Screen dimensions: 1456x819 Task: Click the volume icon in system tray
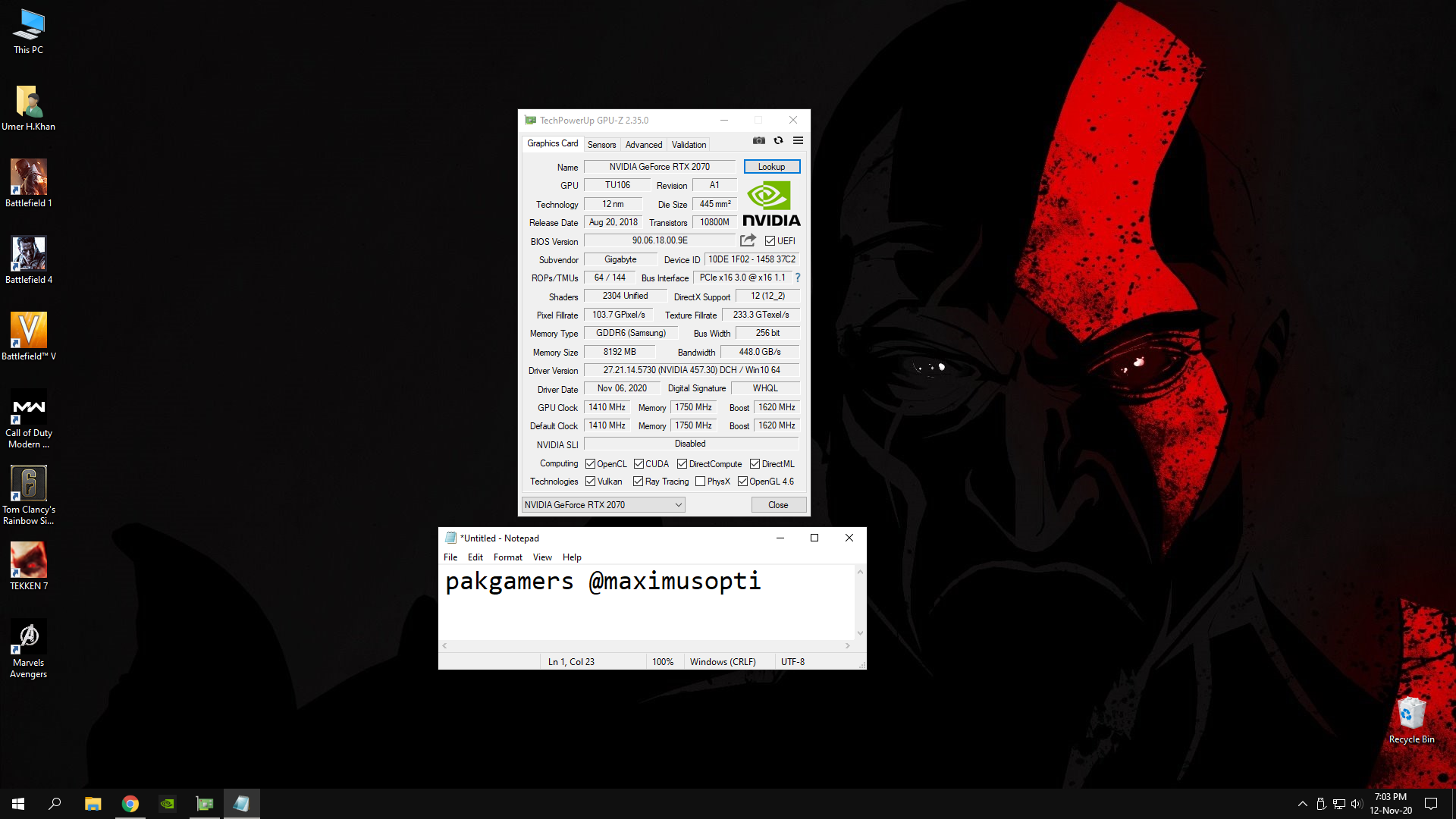[x=1357, y=804]
